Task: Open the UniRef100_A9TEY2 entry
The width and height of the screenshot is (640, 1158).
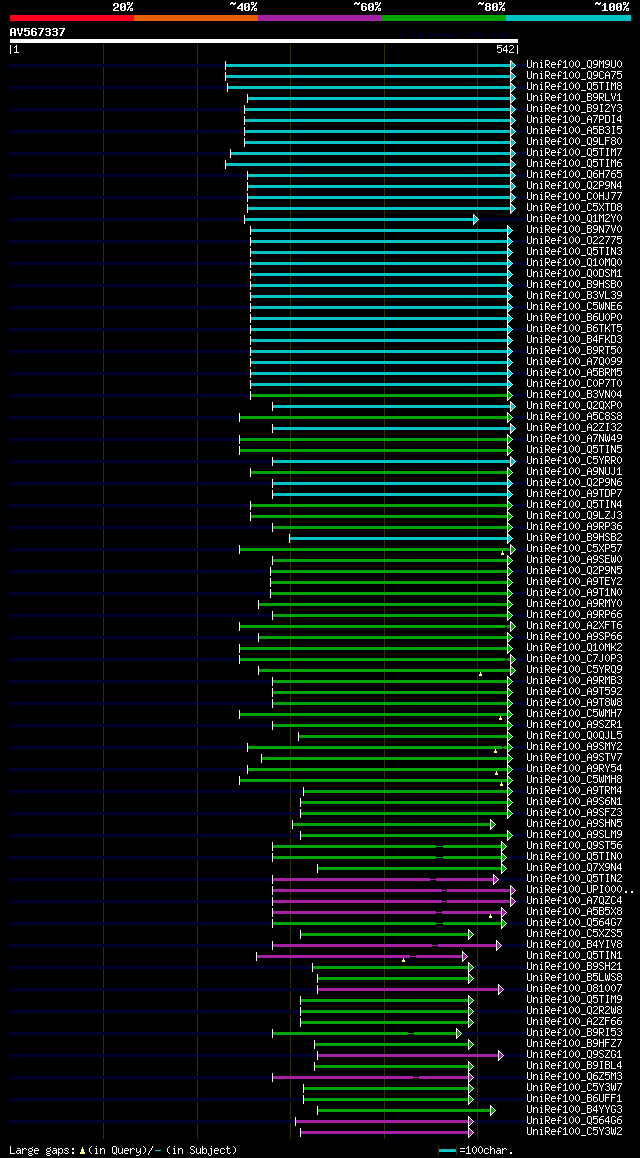Action: (574, 582)
